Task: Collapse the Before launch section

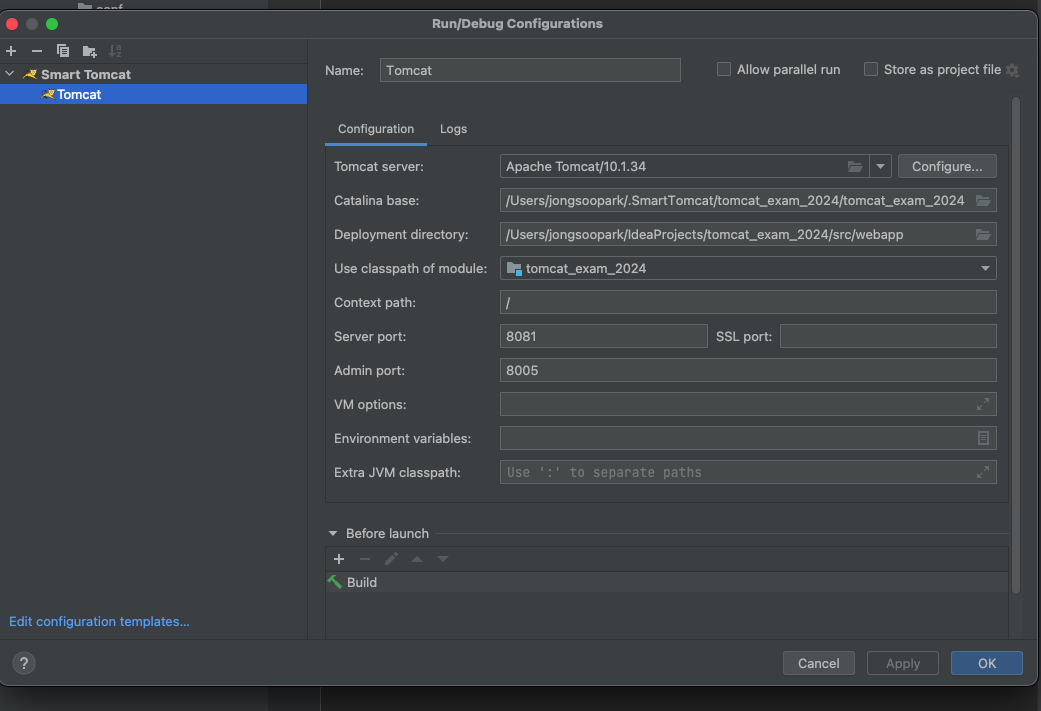Action: click(x=333, y=533)
